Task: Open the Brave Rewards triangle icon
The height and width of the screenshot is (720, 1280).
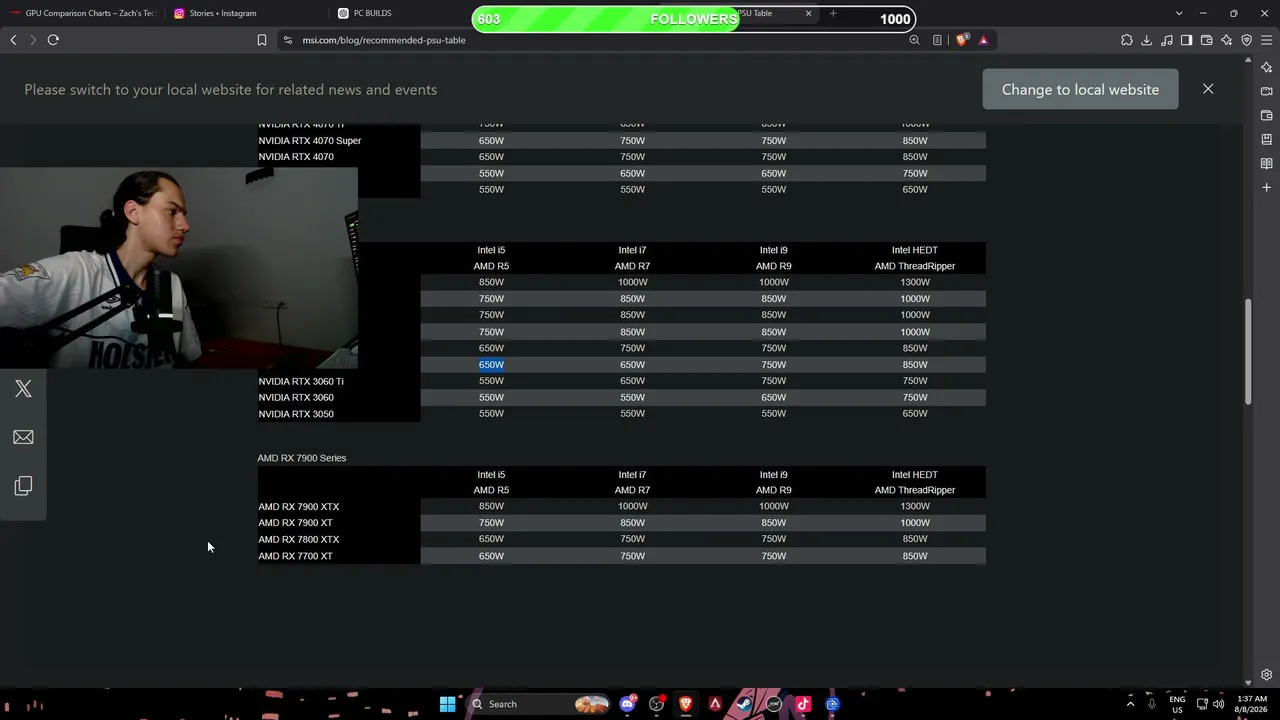Action: (983, 40)
